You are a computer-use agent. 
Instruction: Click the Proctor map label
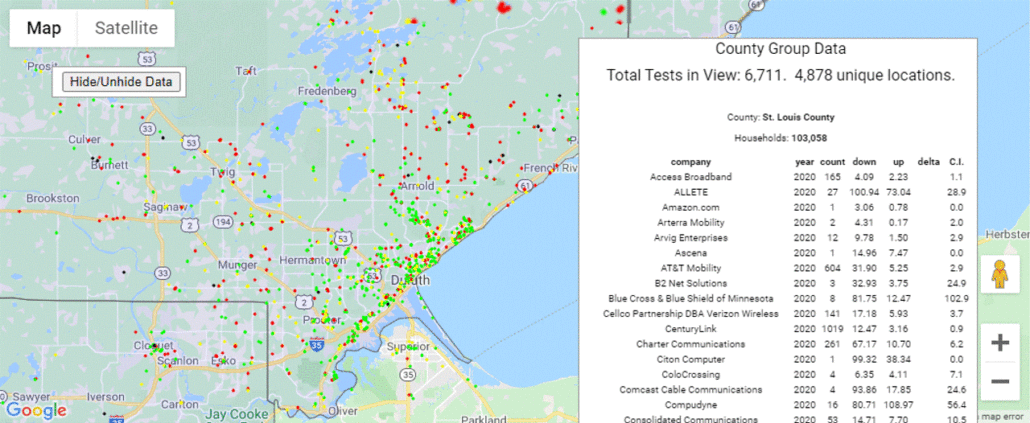click(x=320, y=319)
